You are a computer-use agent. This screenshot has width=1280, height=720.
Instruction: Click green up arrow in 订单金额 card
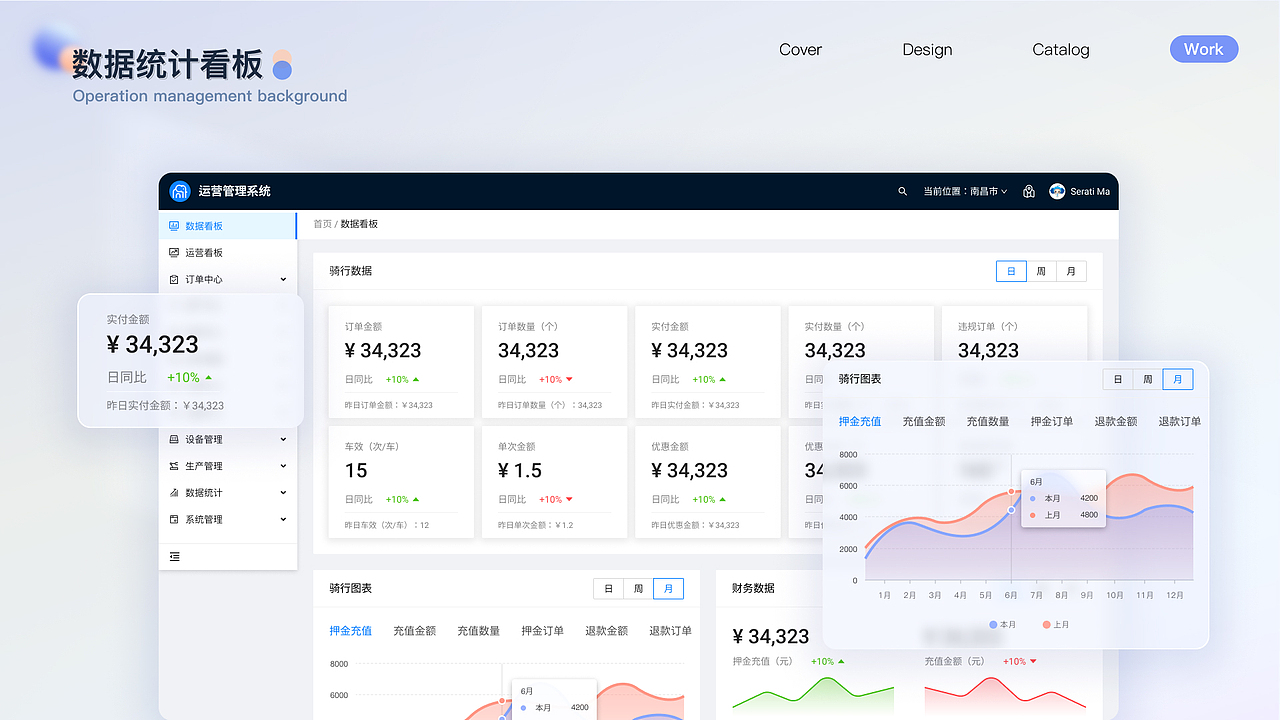[416, 380]
